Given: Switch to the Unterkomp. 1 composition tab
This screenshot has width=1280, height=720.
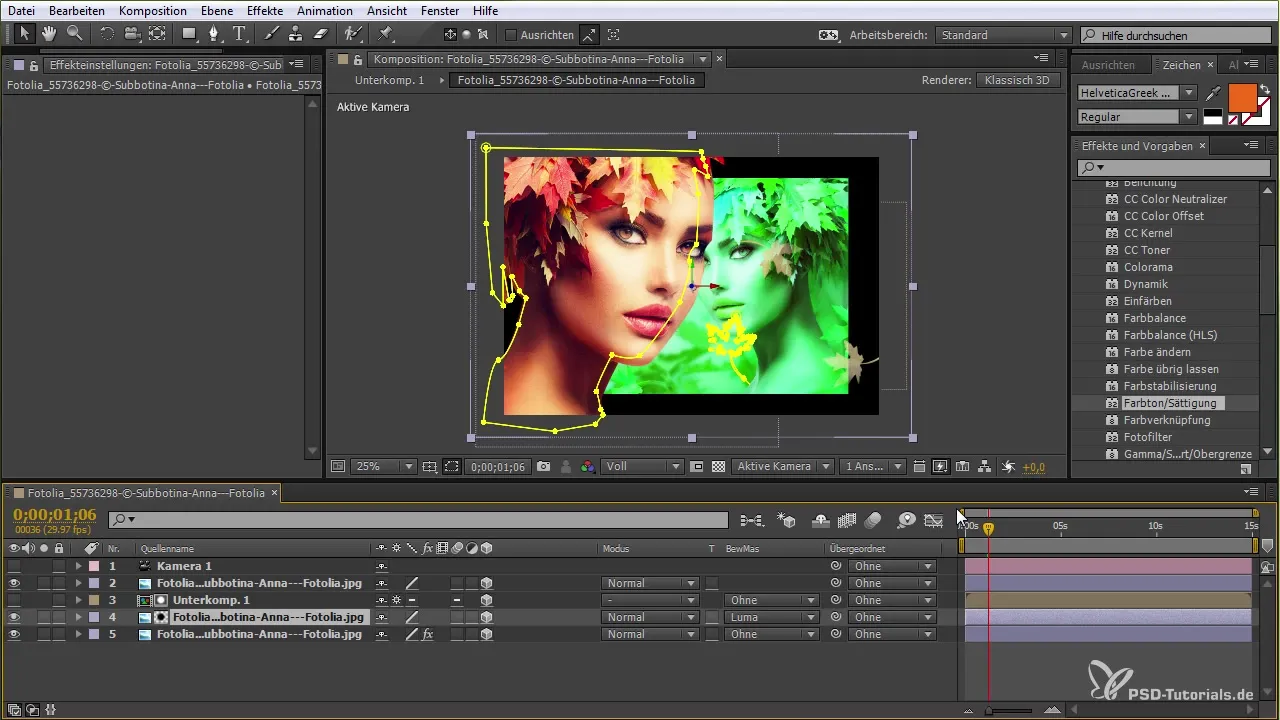Looking at the screenshot, I should [x=389, y=80].
